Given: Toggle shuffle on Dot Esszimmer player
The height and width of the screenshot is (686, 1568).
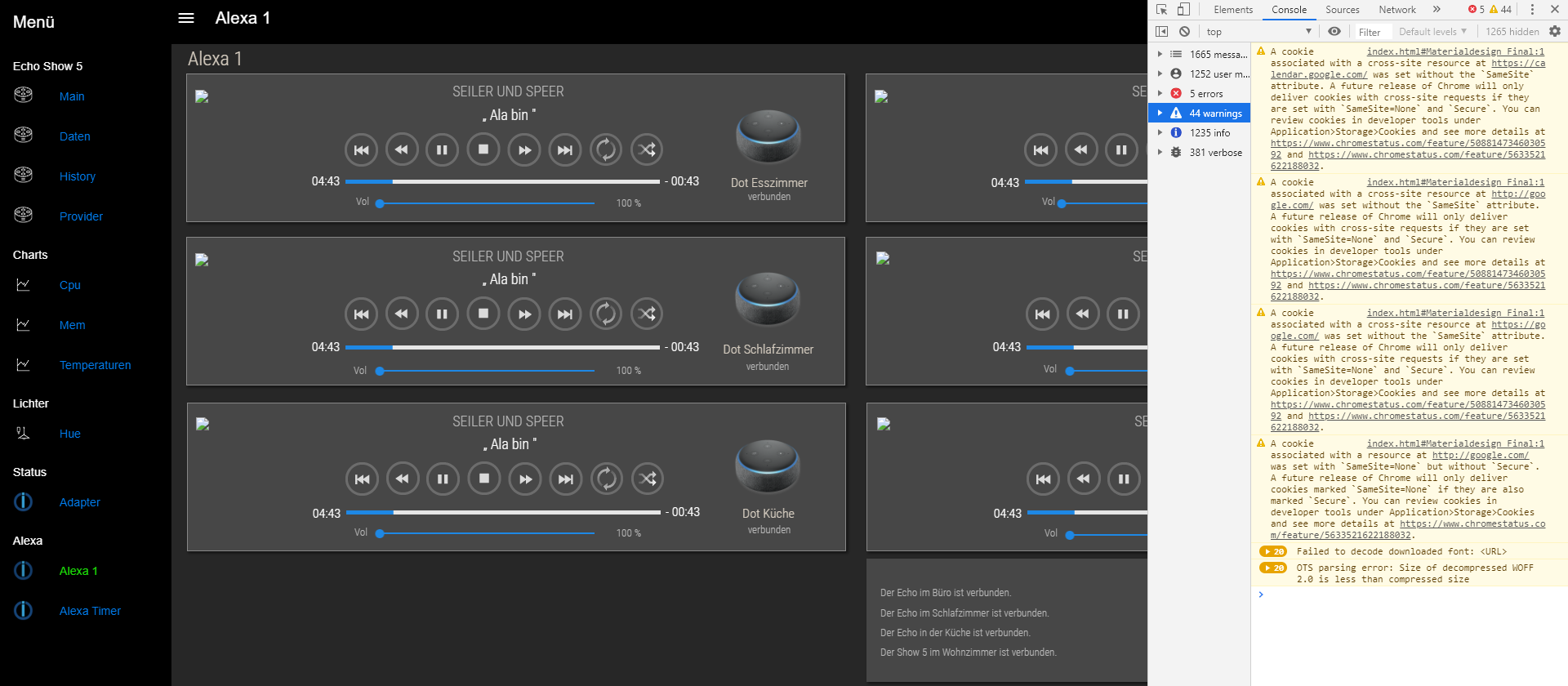Looking at the screenshot, I should coord(647,149).
